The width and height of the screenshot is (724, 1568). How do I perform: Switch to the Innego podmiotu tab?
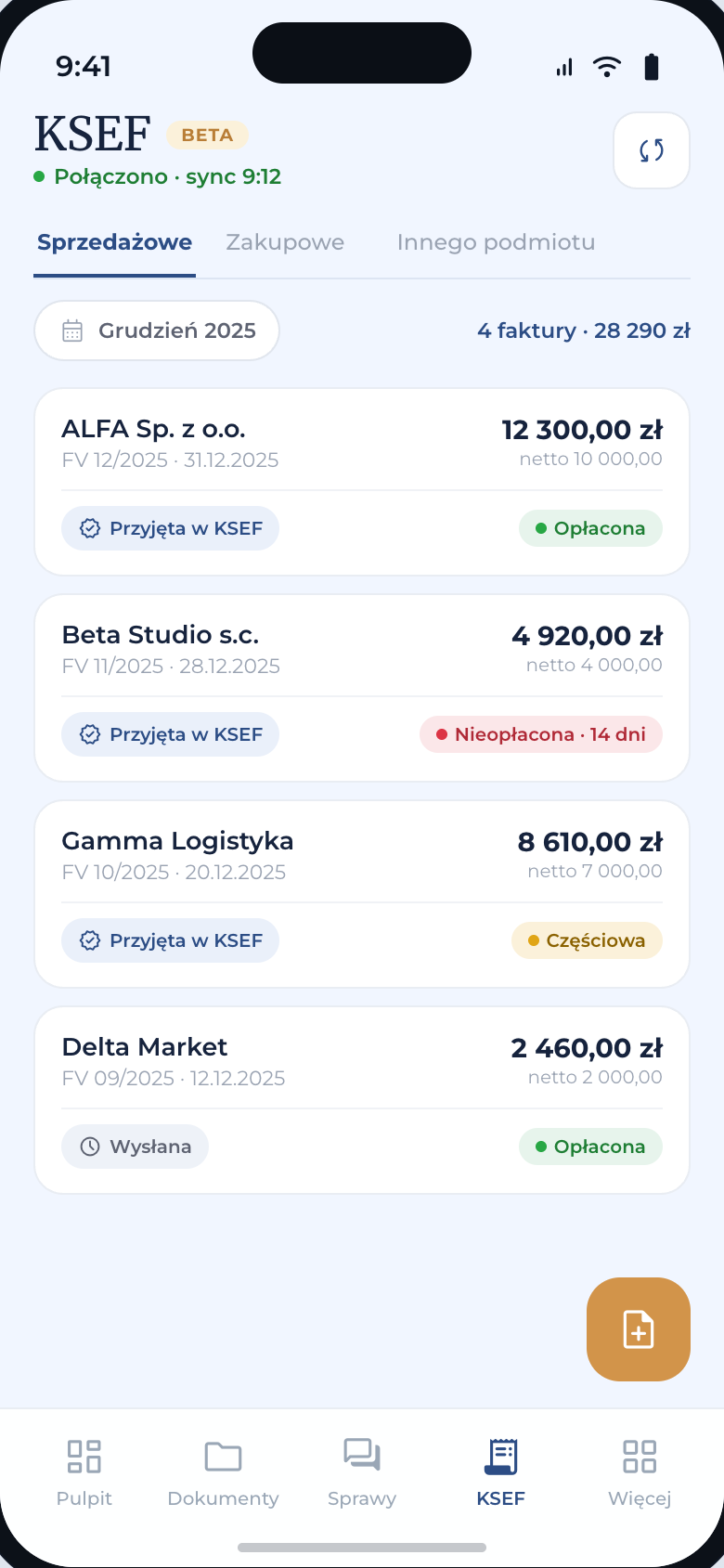point(496,242)
